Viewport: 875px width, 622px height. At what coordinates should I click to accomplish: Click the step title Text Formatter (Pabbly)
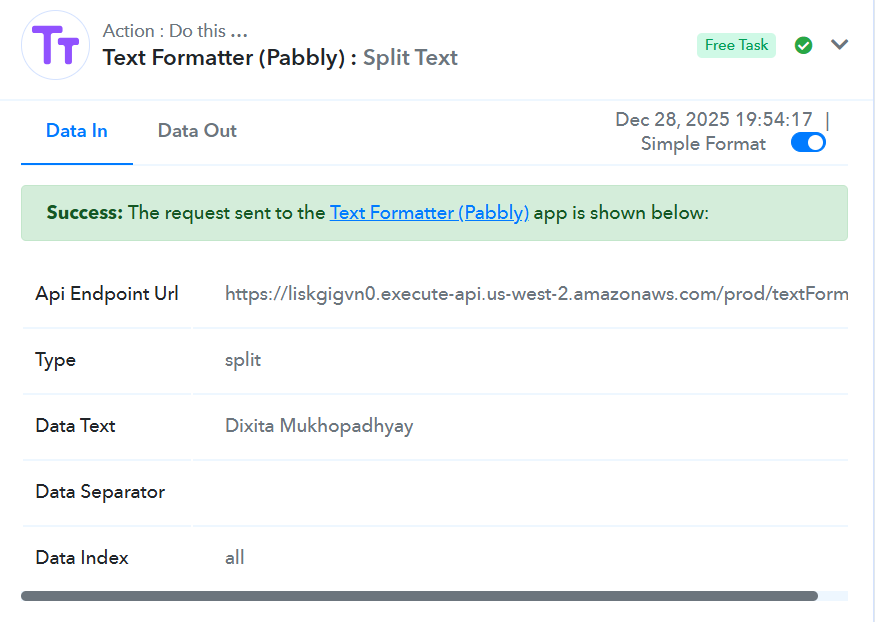pyautogui.click(x=229, y=58)
